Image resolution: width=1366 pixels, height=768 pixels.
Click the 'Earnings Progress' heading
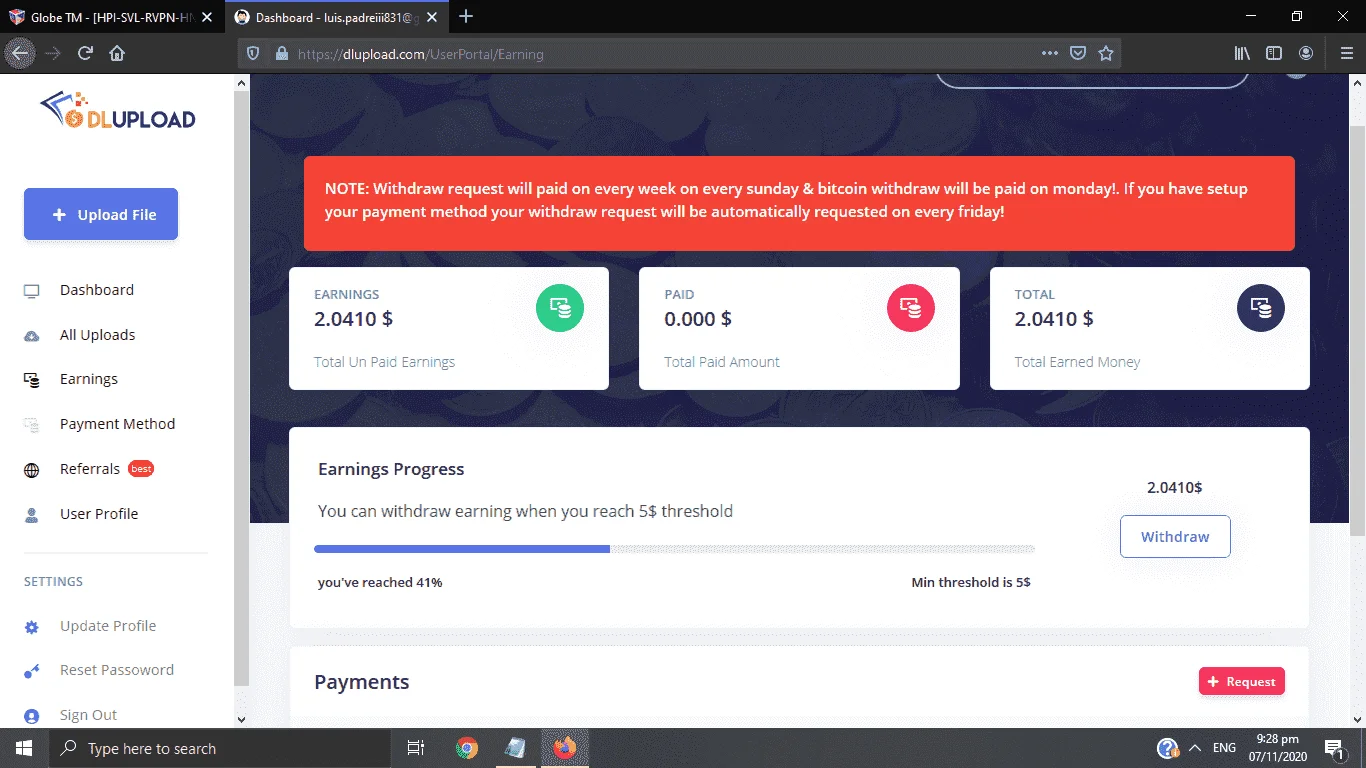pos(391,469)
